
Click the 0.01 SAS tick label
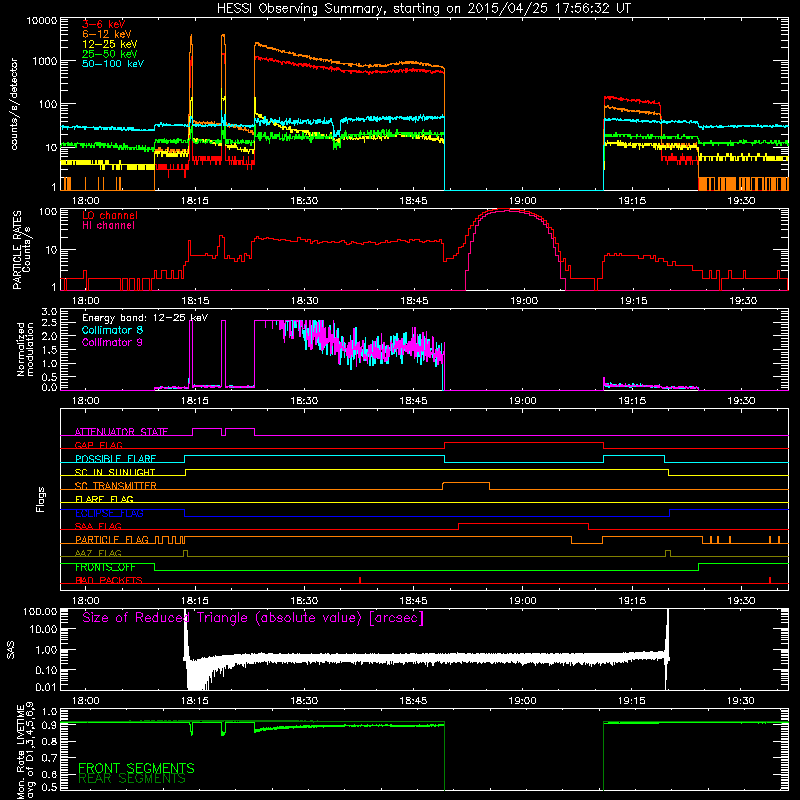pos(46,687)
